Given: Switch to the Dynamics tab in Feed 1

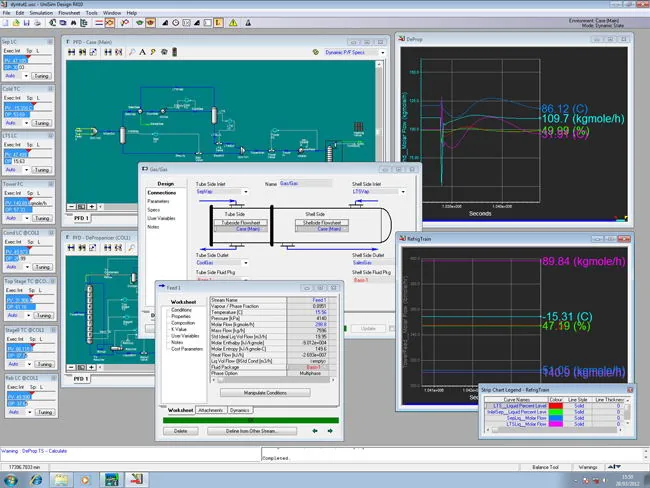Looking at the screenshot, I should click(x=240, y=410).
